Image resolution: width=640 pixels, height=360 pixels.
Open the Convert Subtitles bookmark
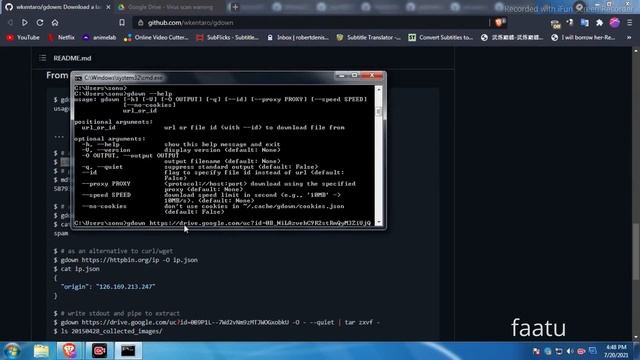pyautogui.click(x=441, y=38)
